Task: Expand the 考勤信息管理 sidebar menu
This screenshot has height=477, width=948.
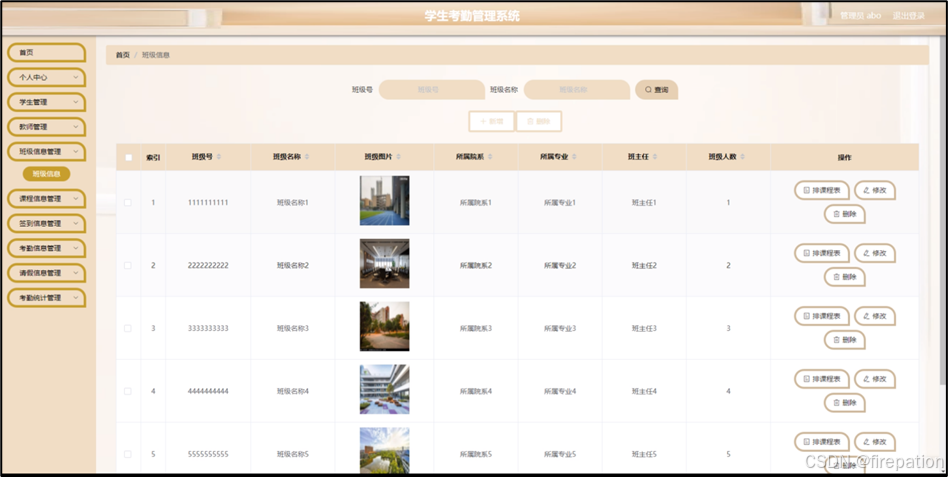Action: pos(47,248)
